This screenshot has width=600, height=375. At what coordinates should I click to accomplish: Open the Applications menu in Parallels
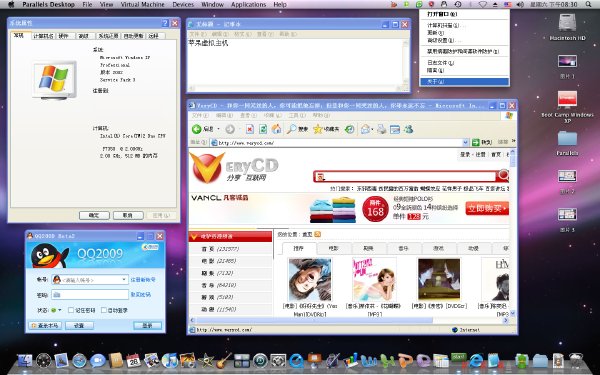point(248,5)
